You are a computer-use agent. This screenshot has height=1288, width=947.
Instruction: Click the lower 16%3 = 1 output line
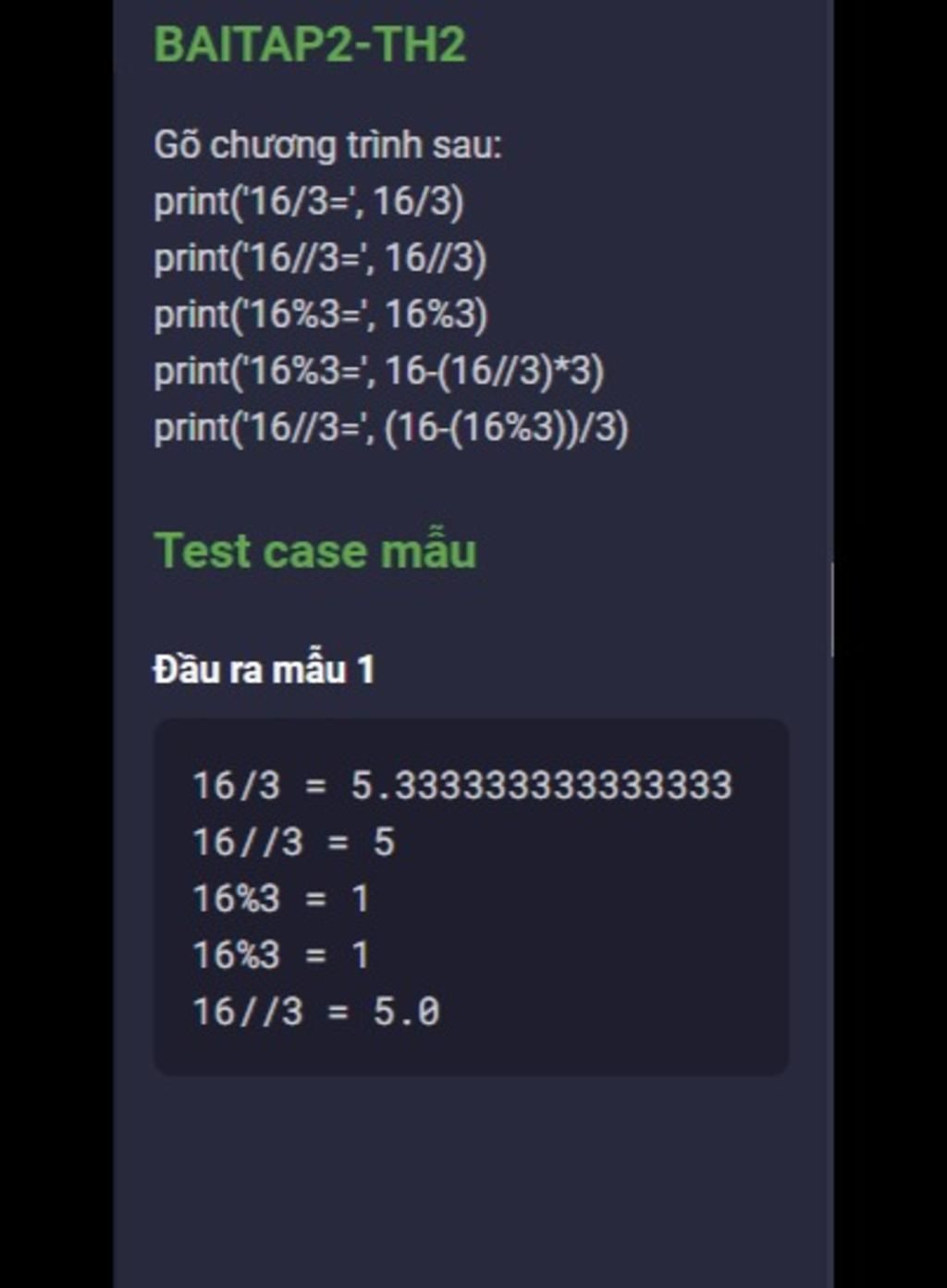point(281,955)
